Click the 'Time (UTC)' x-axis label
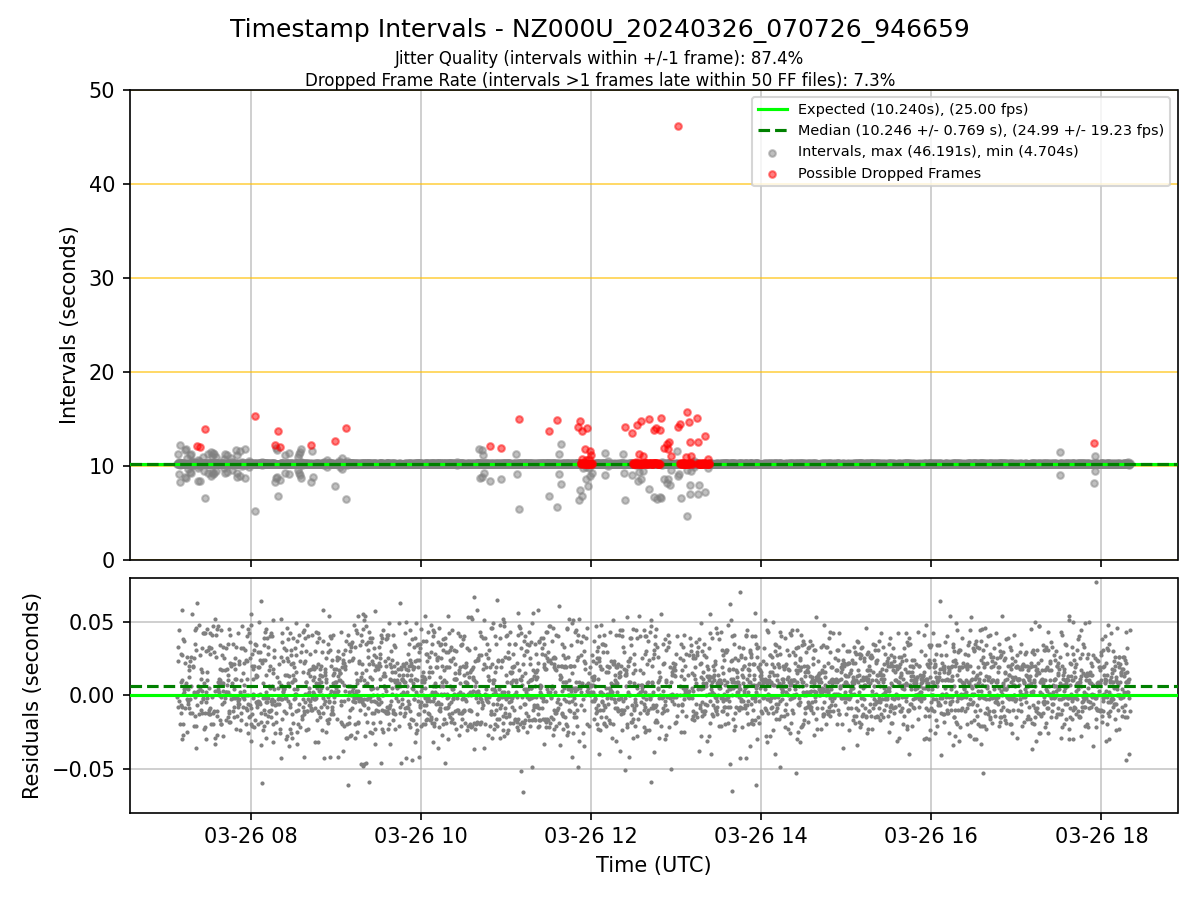The width and height of the screenshot is (1200, 900). [653, 865]
